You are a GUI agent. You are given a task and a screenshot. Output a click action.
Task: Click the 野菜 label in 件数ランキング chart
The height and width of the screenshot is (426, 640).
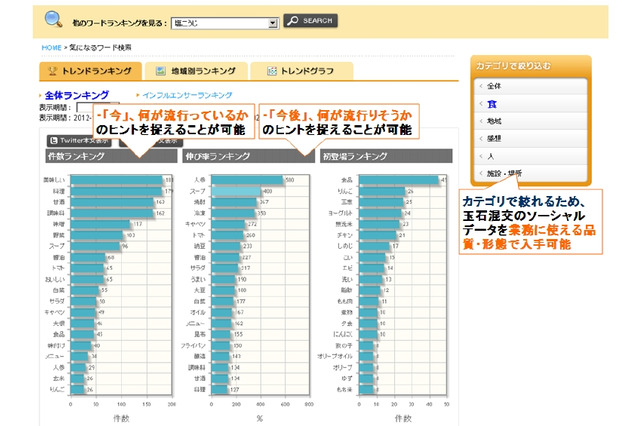point(59,235)
